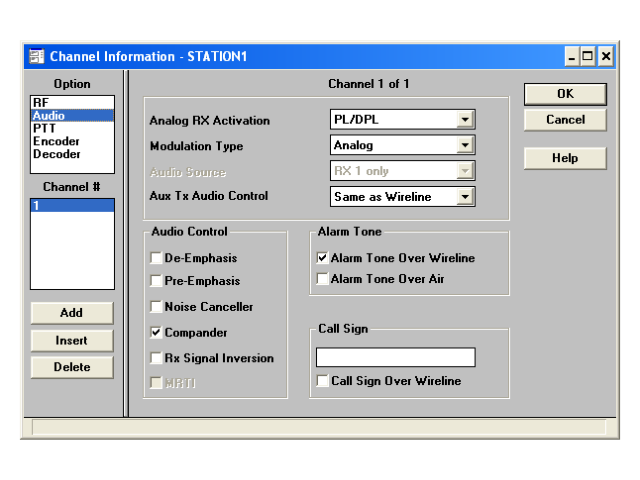Click the Channel Information title bar icon
This screenshot has height=480, width=640.
[36, 57]
